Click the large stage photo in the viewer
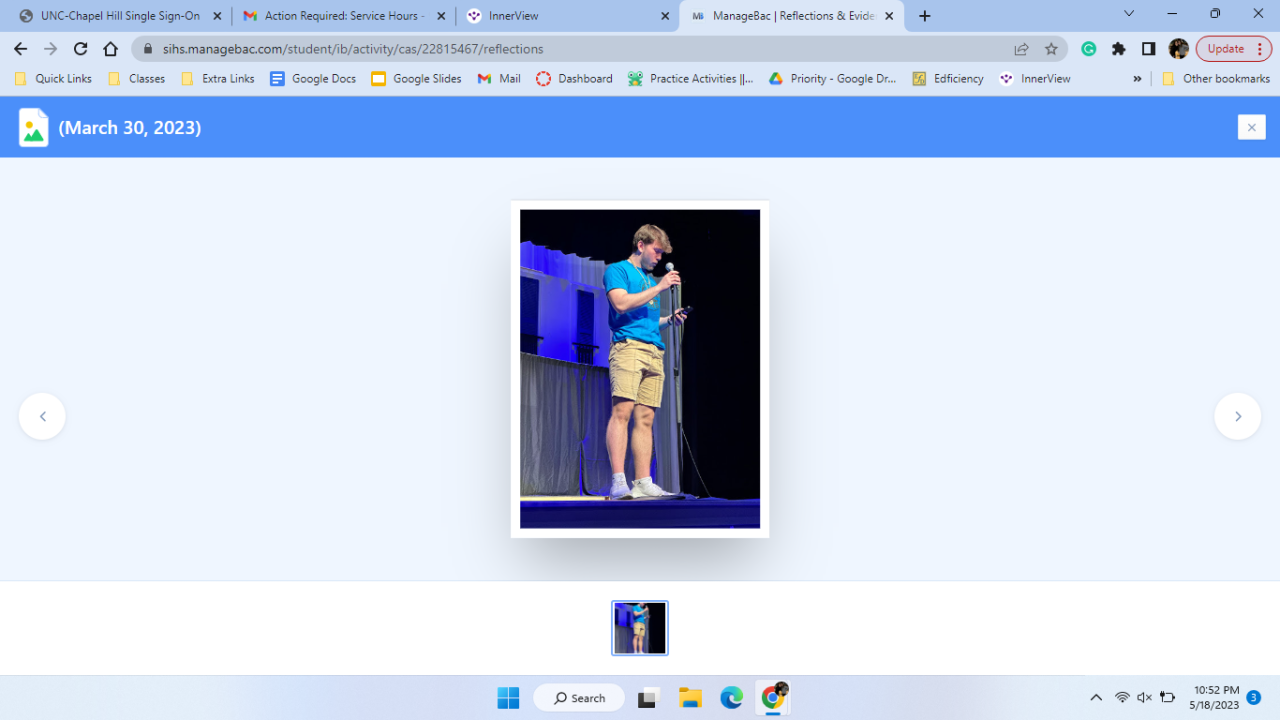Viewport: 1280px width, 720px height. coord(640,369)
